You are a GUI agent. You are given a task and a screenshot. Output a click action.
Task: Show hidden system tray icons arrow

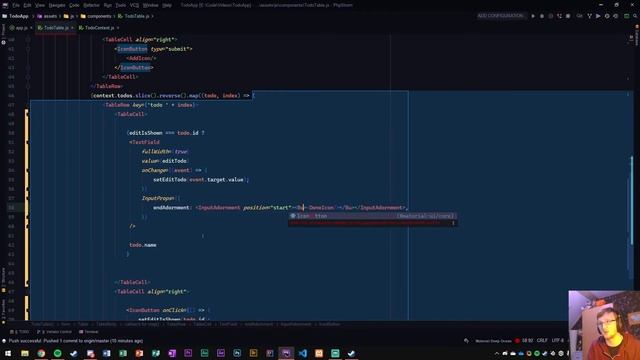(x=497, y=353)
